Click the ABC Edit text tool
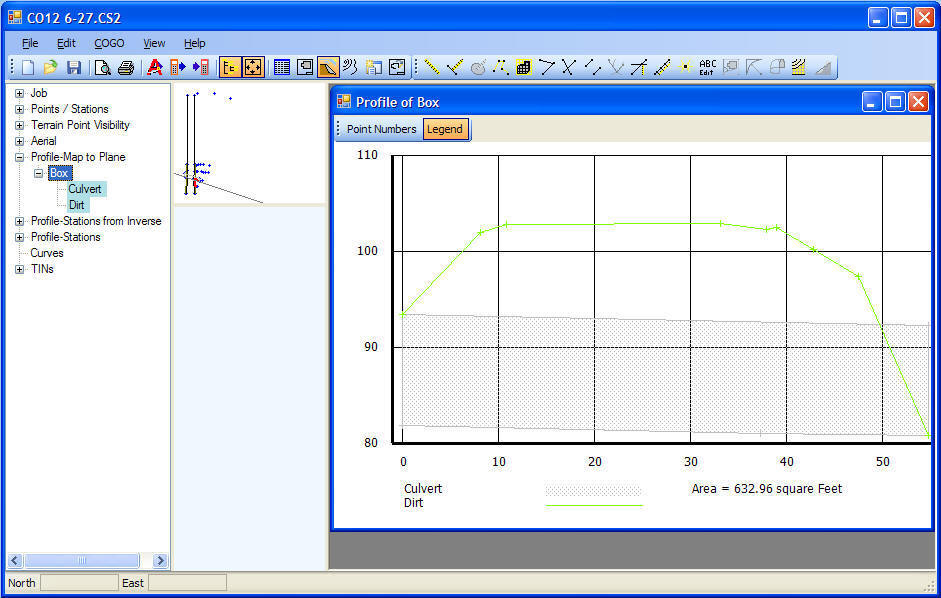This screenshot has width=941, height=598. click(708, 68)
